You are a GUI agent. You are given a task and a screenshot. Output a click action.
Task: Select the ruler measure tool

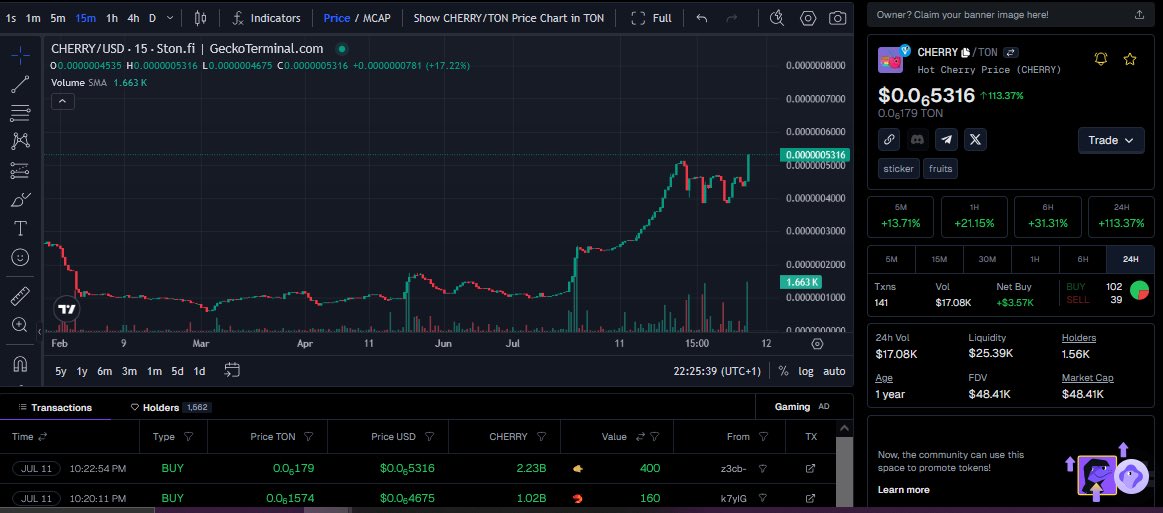[20, 296]
